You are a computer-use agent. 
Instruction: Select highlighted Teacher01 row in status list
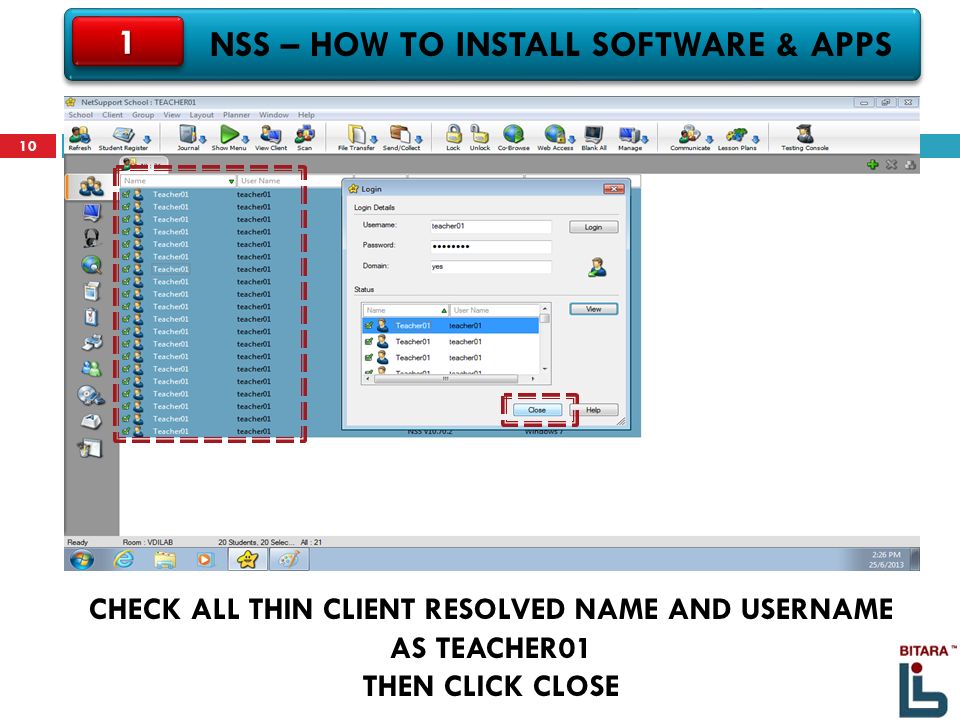pyautogui.click(x=451, y=326)
